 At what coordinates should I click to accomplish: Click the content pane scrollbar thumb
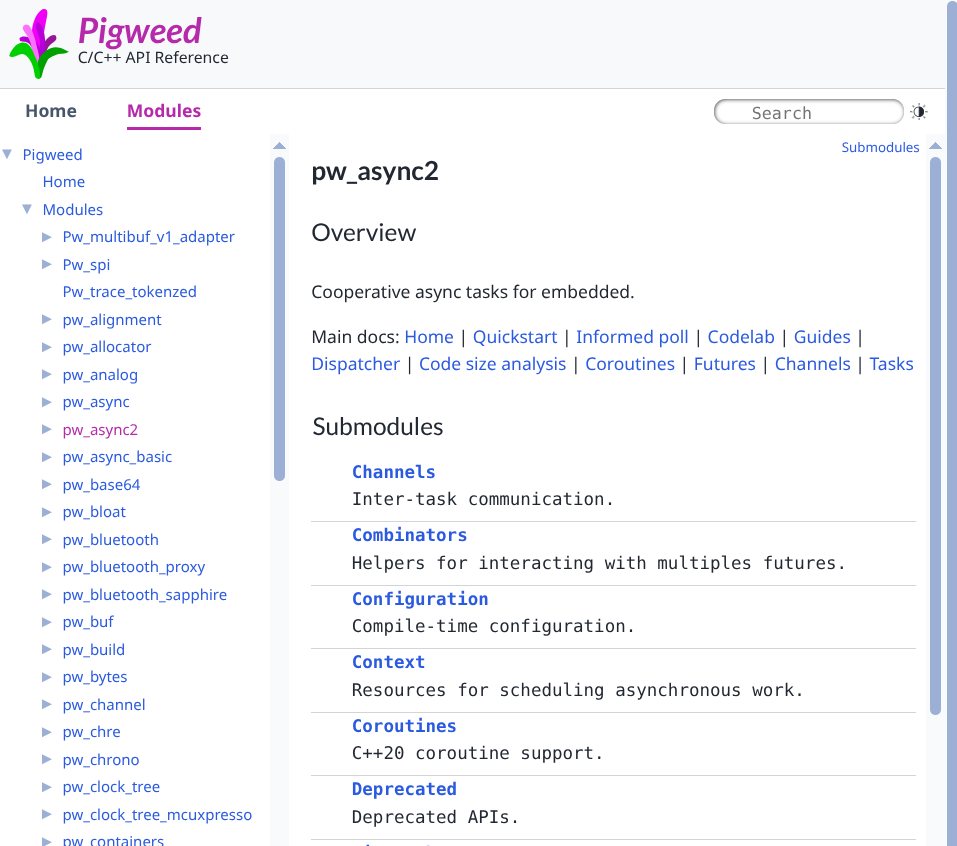point(936,436)
